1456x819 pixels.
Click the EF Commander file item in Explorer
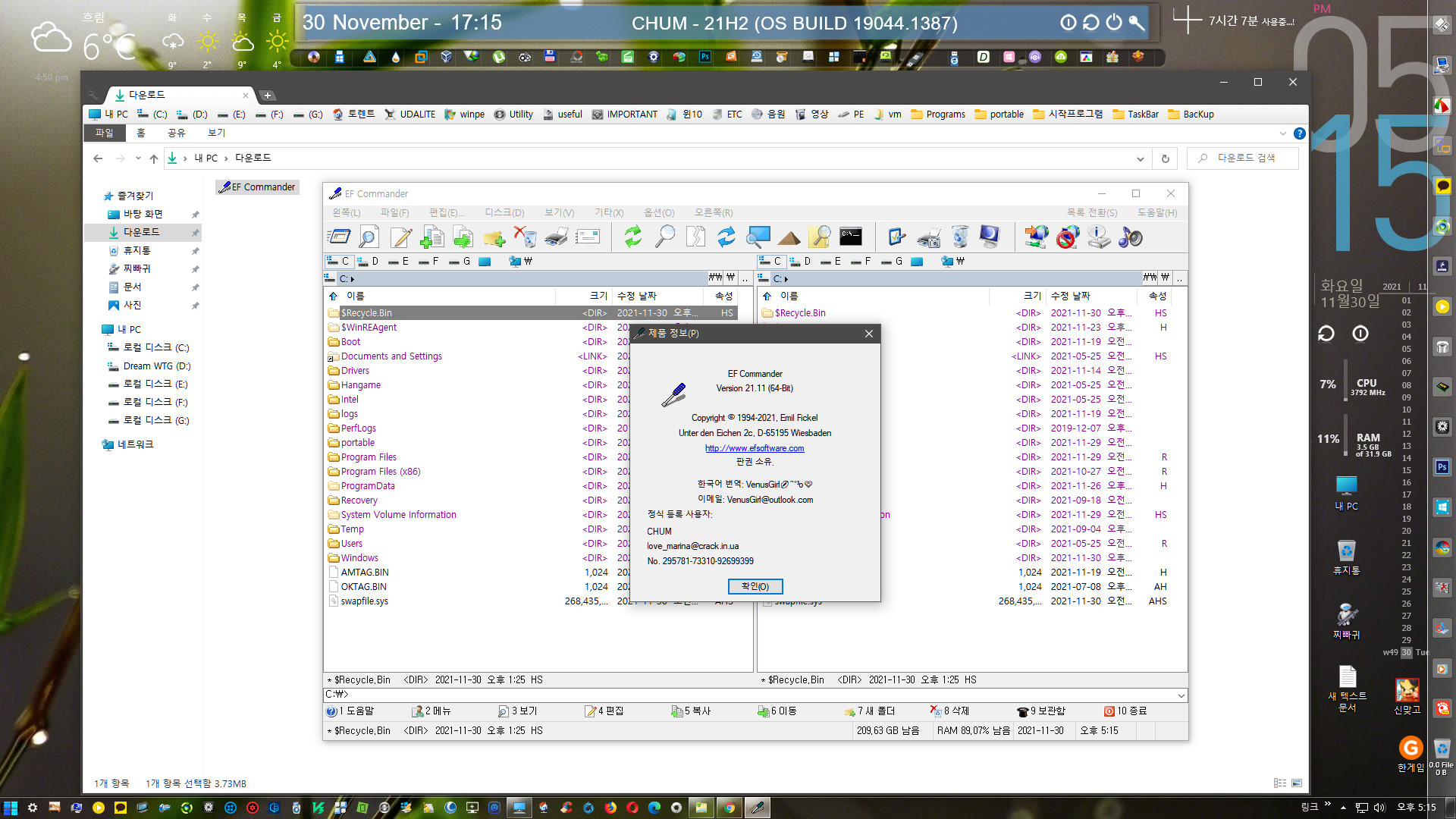(257, 187)
